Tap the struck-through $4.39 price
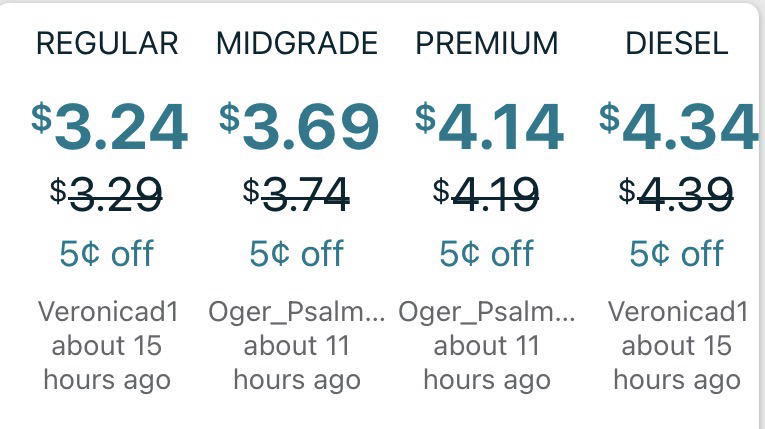 click(x=677, y=192)
